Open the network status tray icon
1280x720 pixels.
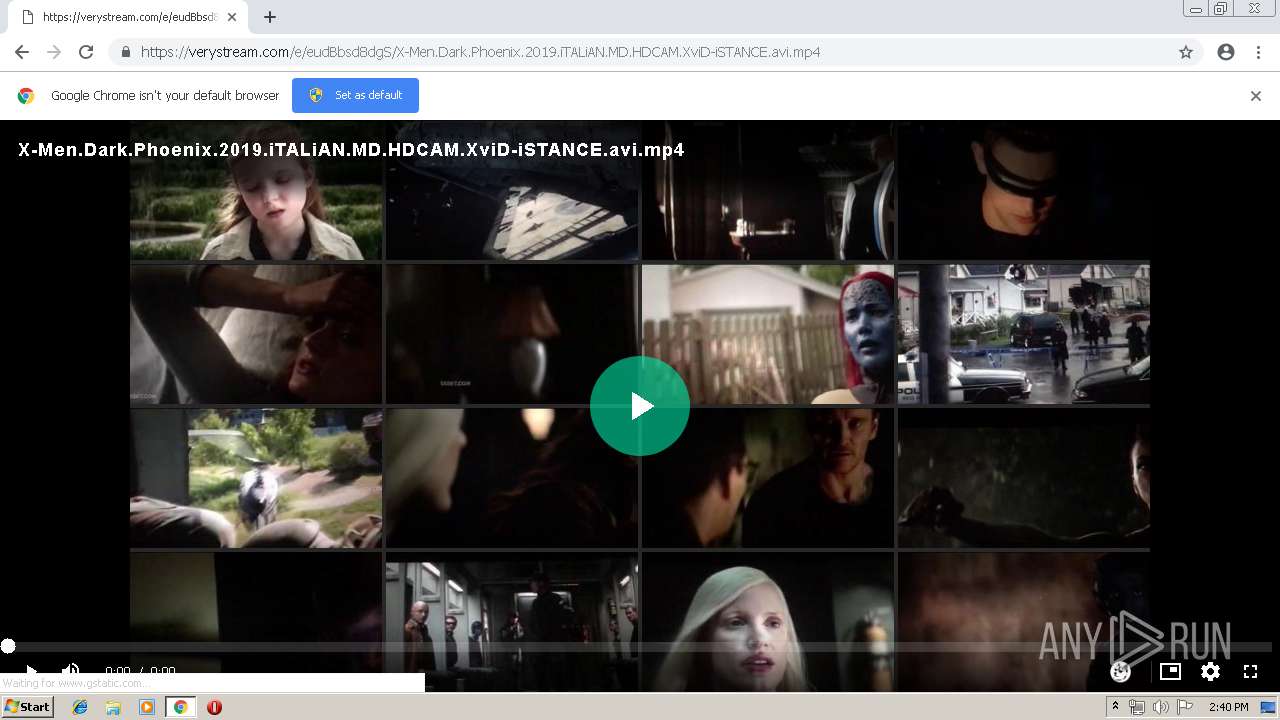click(1137, 707)
